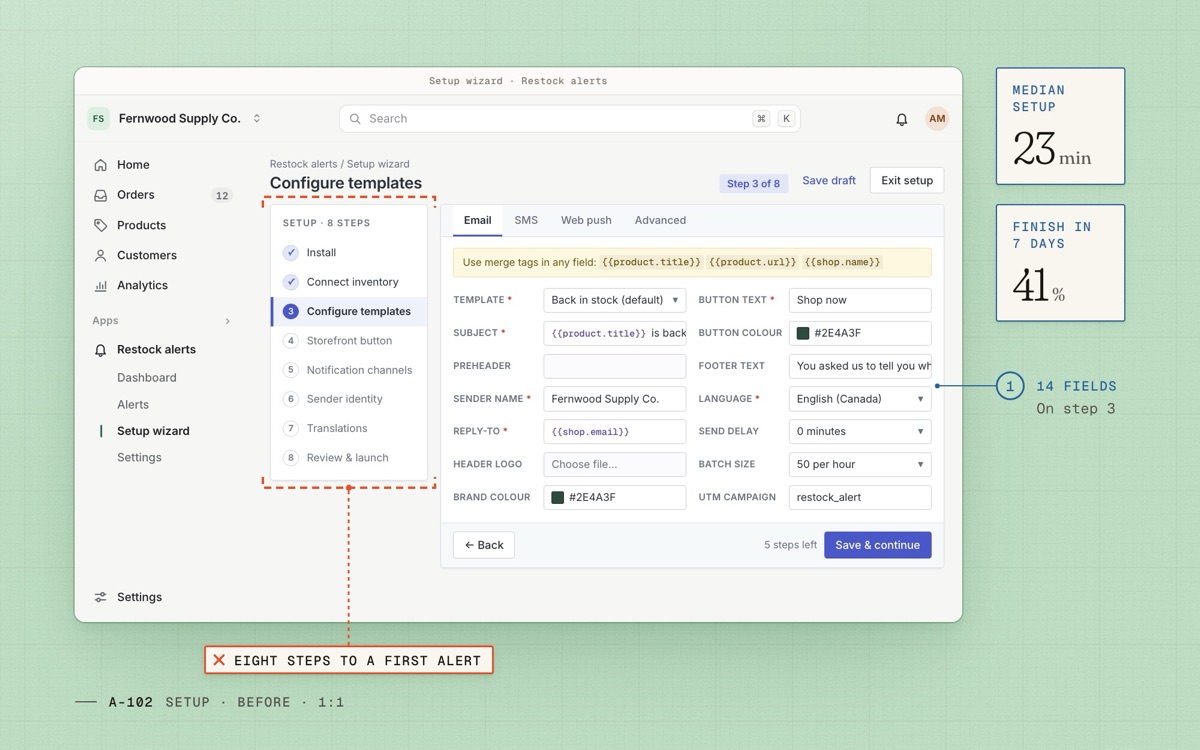Click the FS store logo badge
Viewport: 1200px width, 750px height.
[98, 119]
